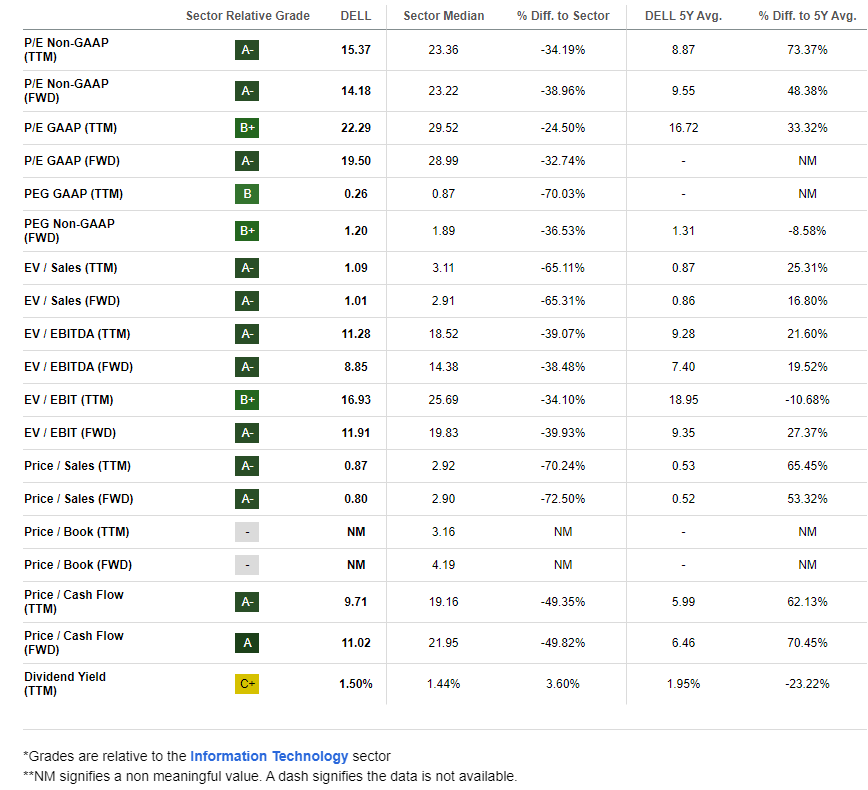Click the A- grade badge for P/E Non-GAAP (FWD)
The width and height of the screenshot is (868, 790).
(x=247, y=91)
